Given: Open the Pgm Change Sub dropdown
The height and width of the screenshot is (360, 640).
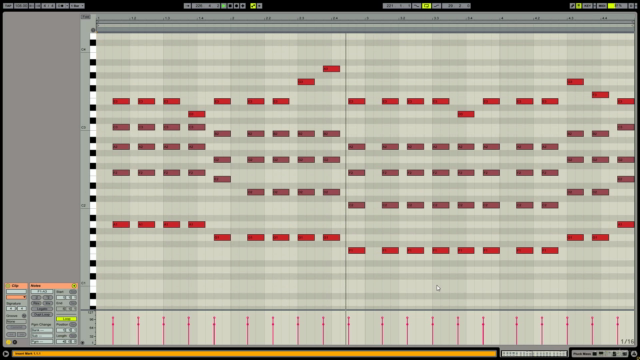Looking at the screenshot, I should coord(42,336).
